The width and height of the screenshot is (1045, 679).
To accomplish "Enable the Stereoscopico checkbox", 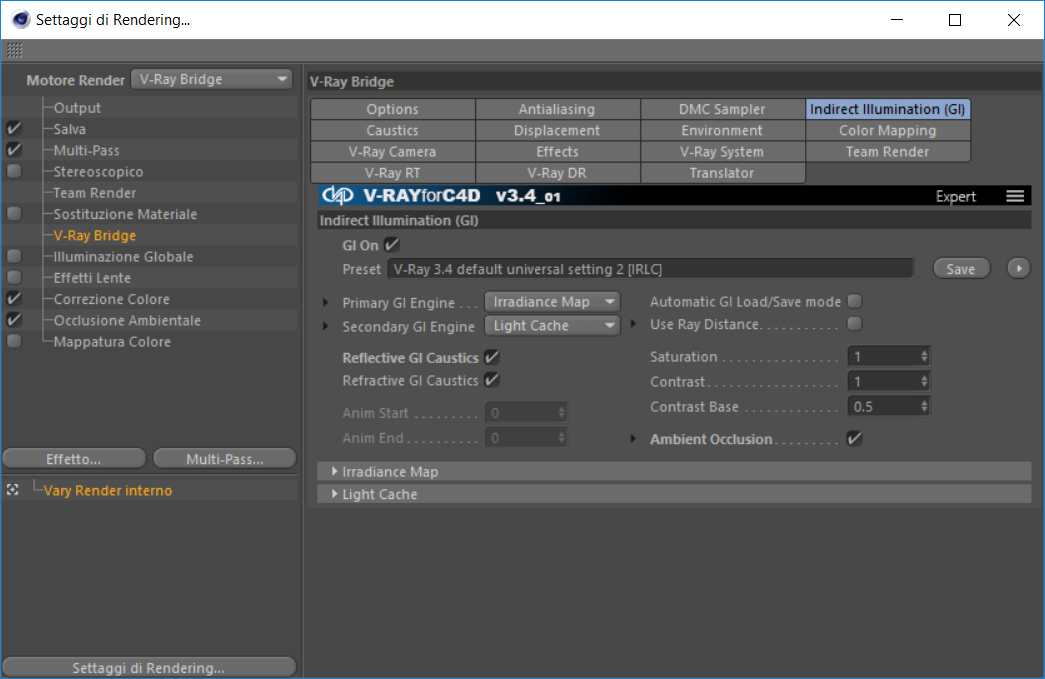I will (14, 171).
